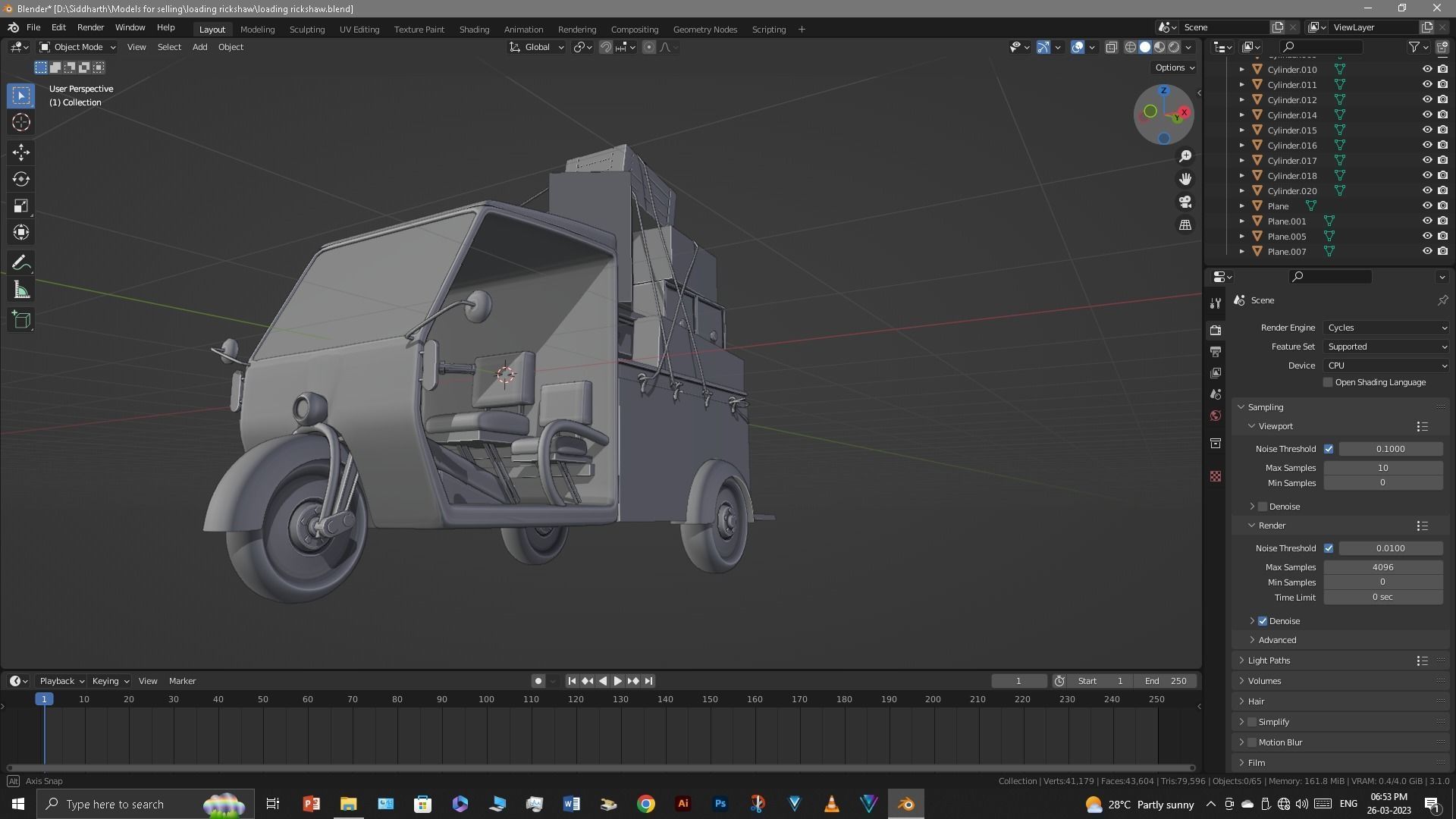Open the Texture properties tab
This screenshot has width=1456, height=819.
1216,476
